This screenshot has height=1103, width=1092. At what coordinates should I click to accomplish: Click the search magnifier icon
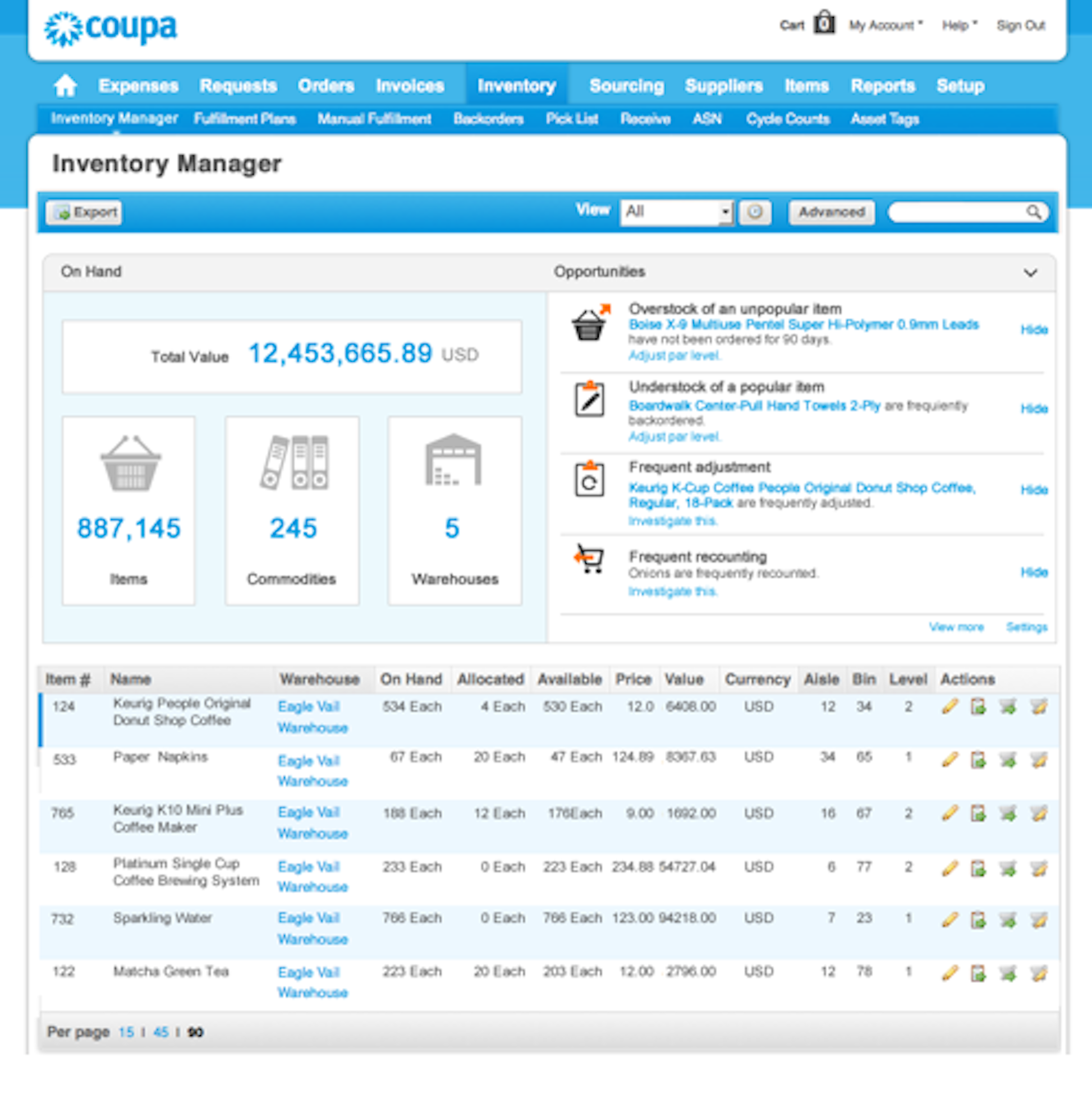(x=1035, y=213)
